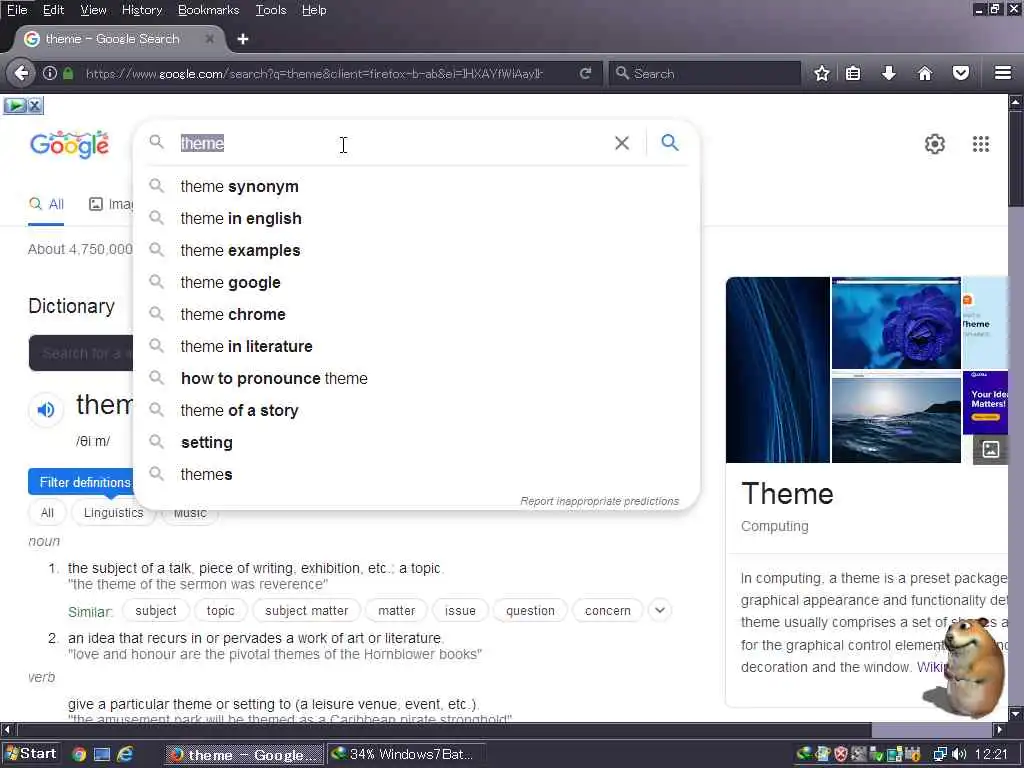
Task: Open the View menu
Action: (x=93, y=10)
